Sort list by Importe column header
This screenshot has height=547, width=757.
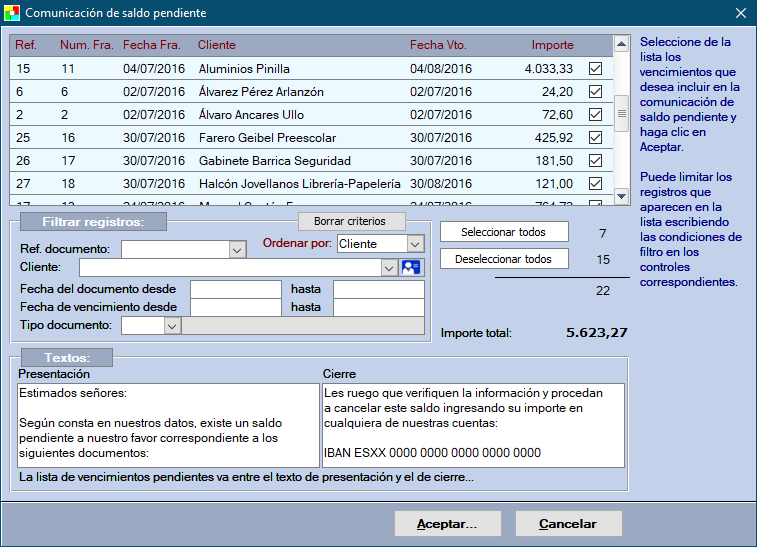point(552,45)
